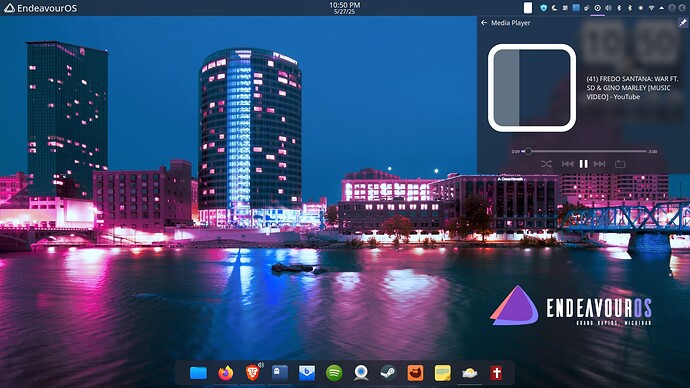Open the blue shield tray icon
Screen dimensions: 690x388
tap(543, 8)
